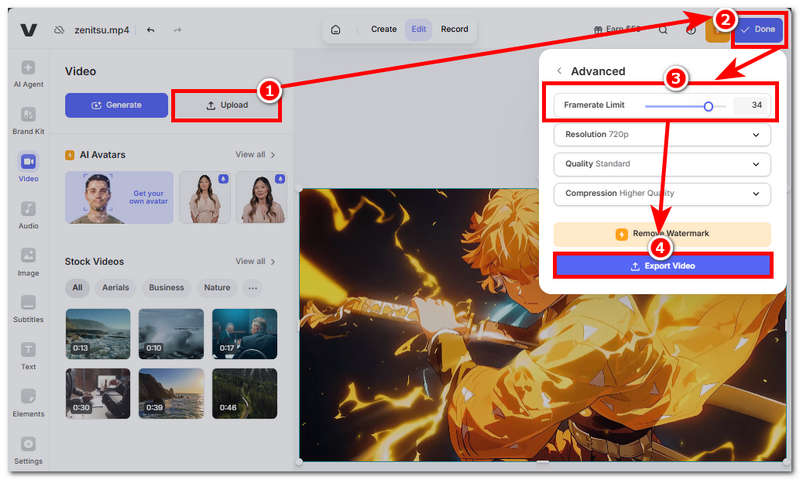Select the All stock filter chip
This screenshot has width=800, height=480.
pos(77,288)
